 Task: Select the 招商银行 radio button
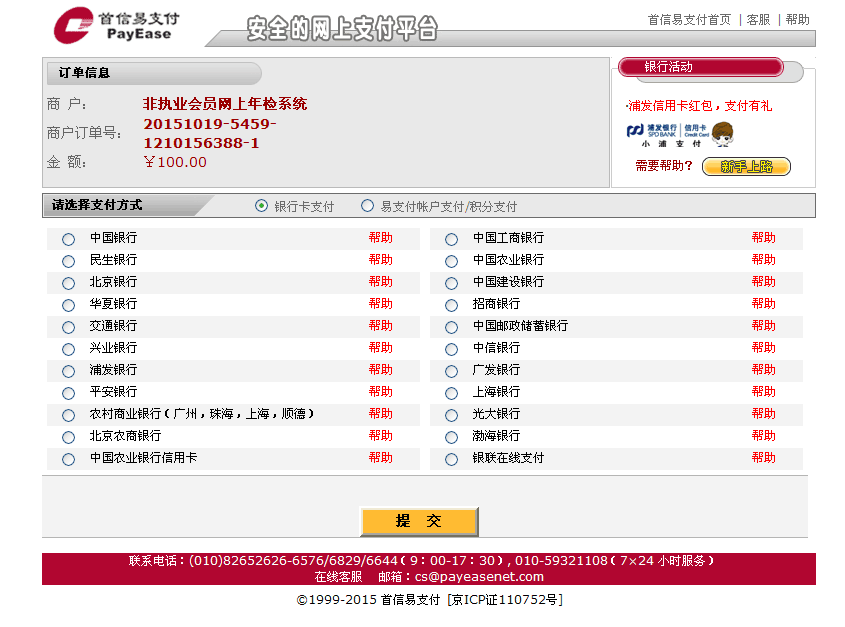point(451,304)
